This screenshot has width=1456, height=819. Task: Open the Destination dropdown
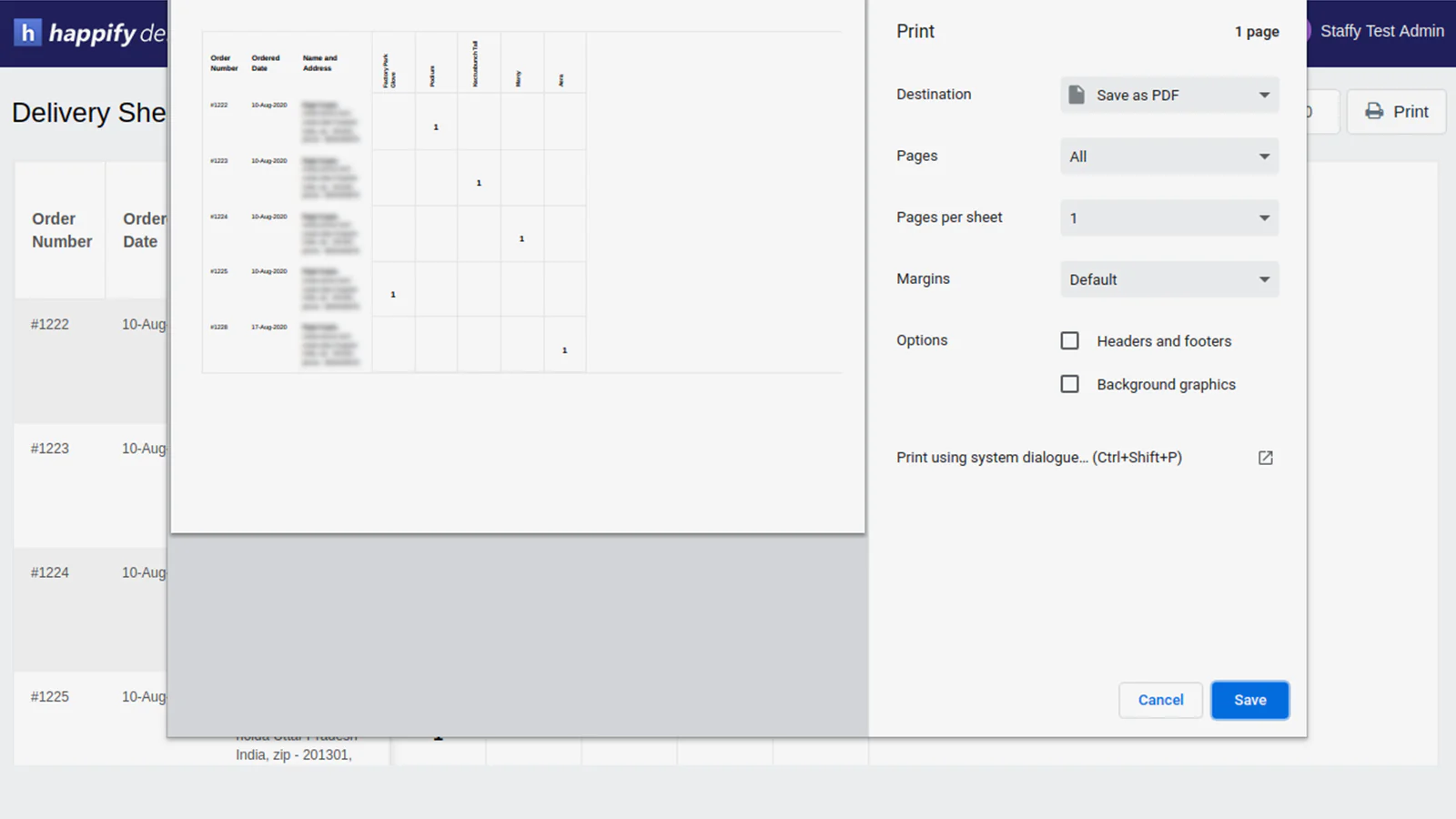point(1169,95)
